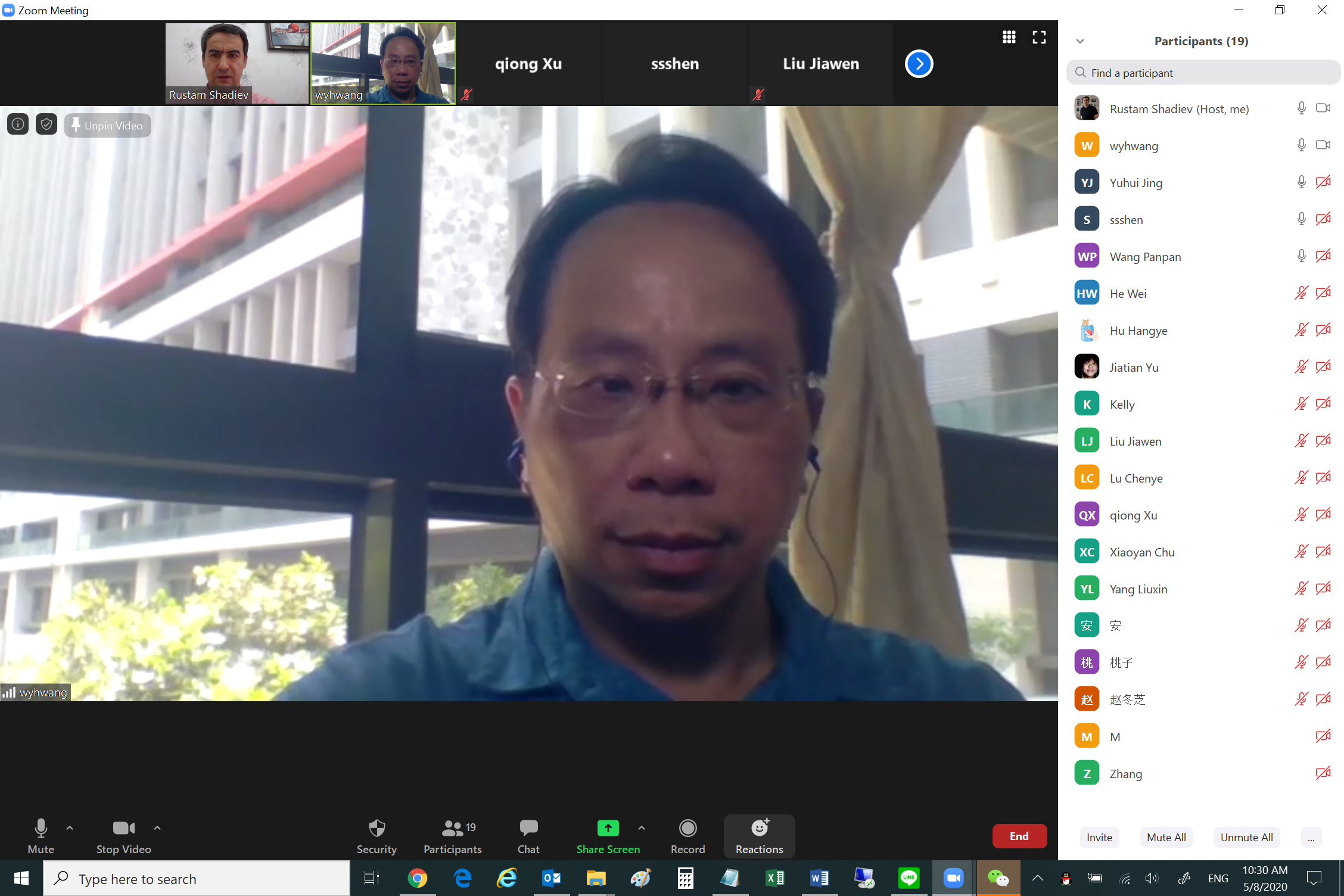The width and height of the screenshot is (1344, 896).
Task: Open LINE app in taskbar
Action: [909, 878]
